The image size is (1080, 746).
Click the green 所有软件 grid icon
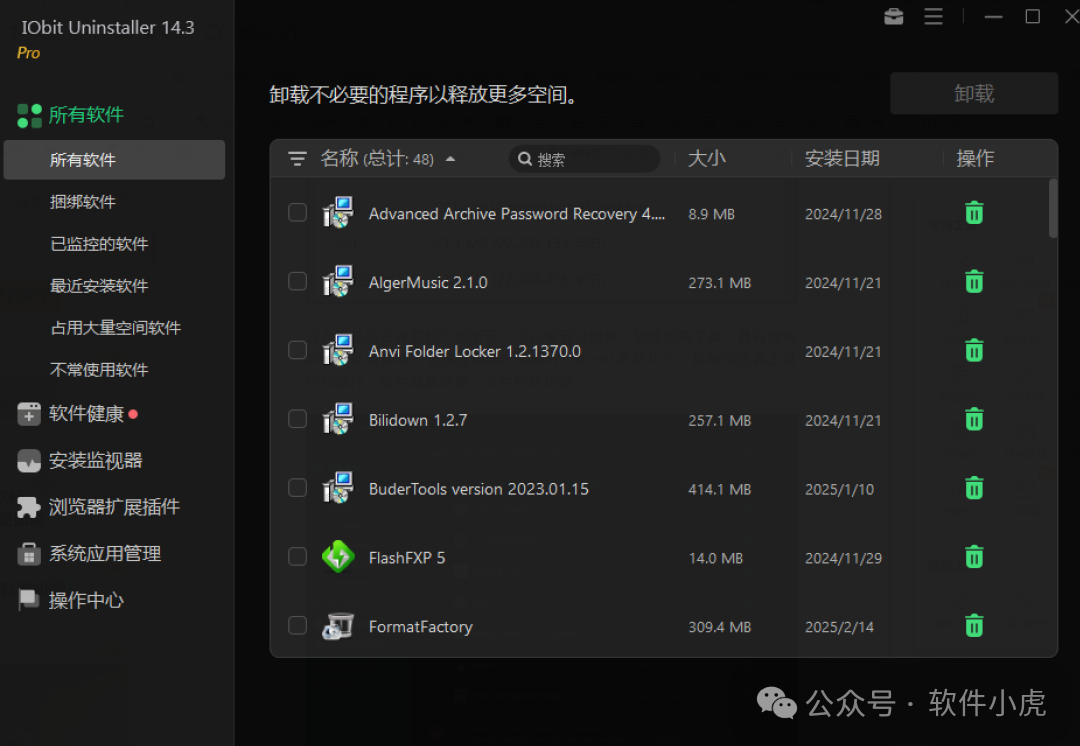pos(30,116)
